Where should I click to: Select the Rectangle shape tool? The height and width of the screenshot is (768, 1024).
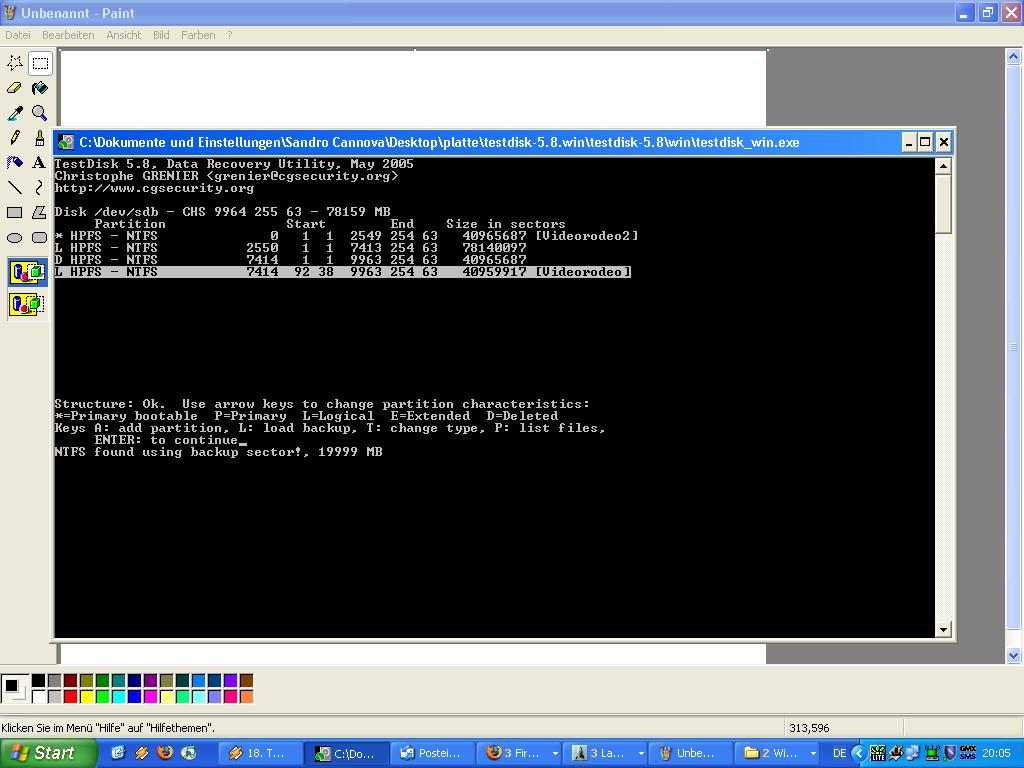14,213
